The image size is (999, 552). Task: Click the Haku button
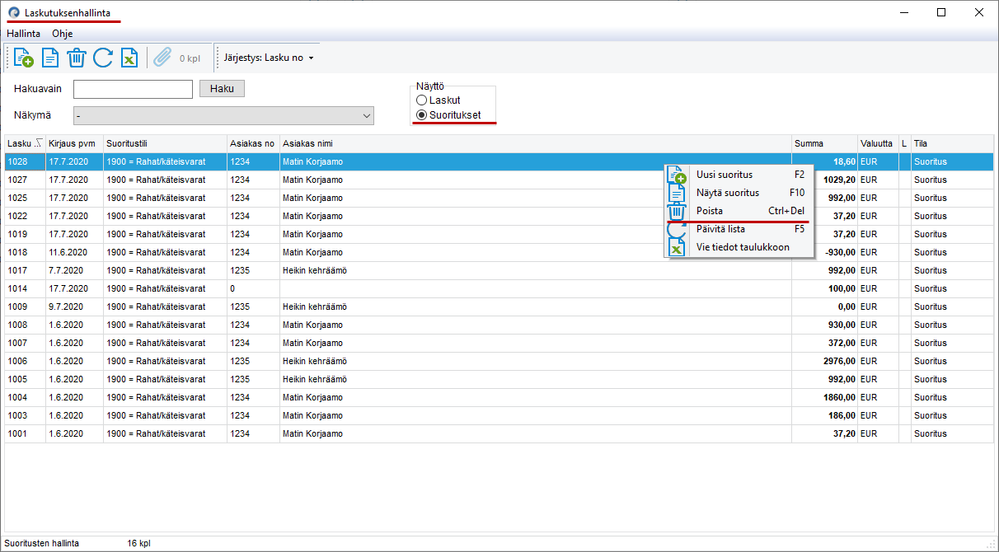(x=222, y=89)
